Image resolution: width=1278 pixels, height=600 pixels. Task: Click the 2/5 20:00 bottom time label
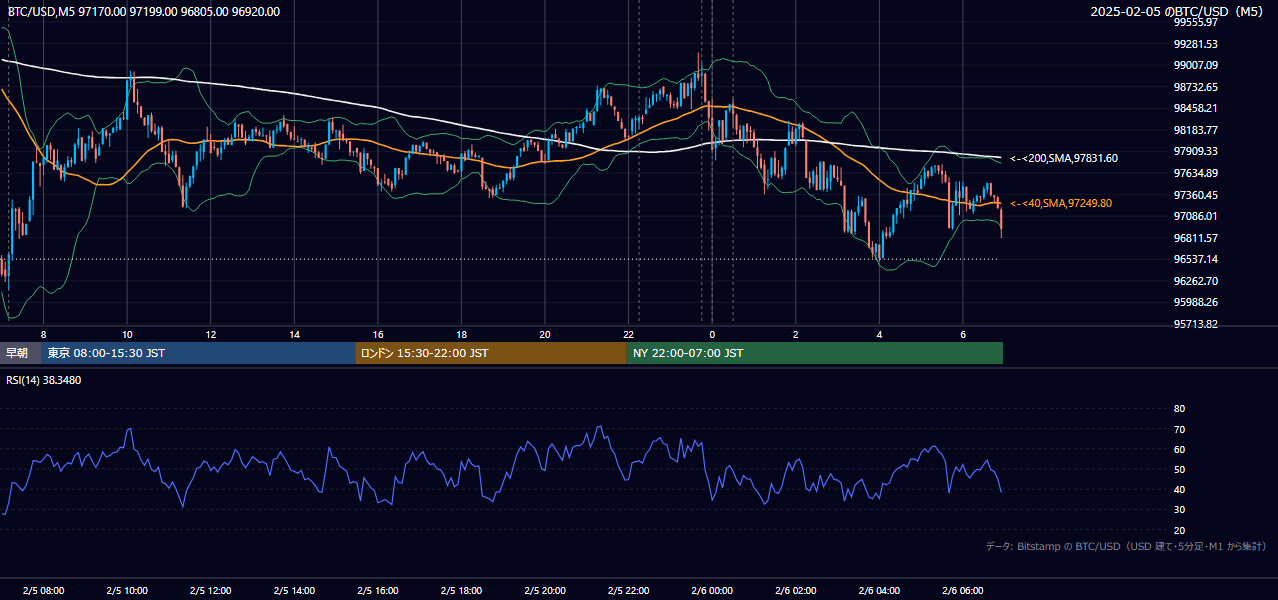(x=544, y=591)
